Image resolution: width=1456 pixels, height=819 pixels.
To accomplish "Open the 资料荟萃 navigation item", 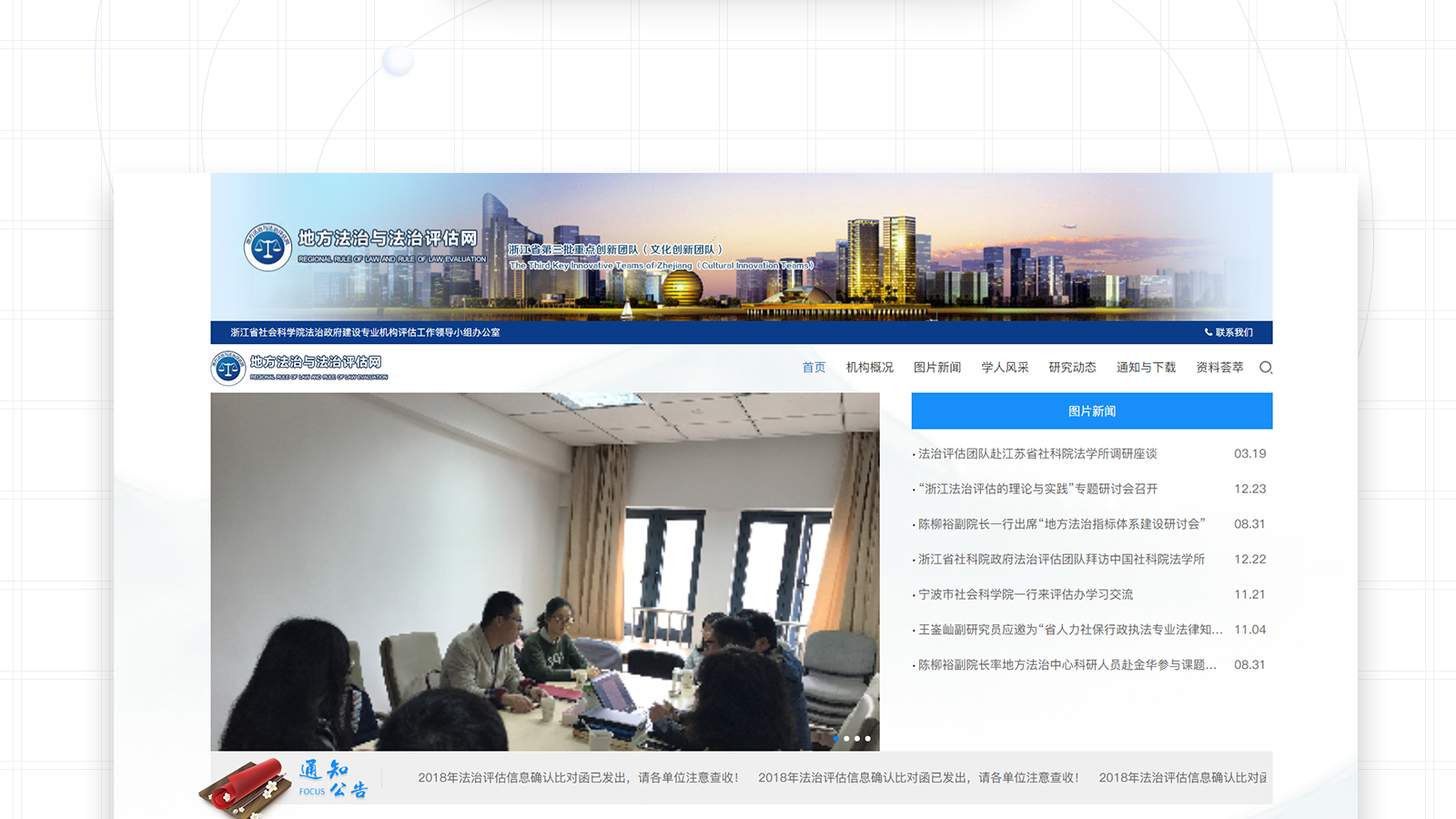I will click(x=1219, y=368).
